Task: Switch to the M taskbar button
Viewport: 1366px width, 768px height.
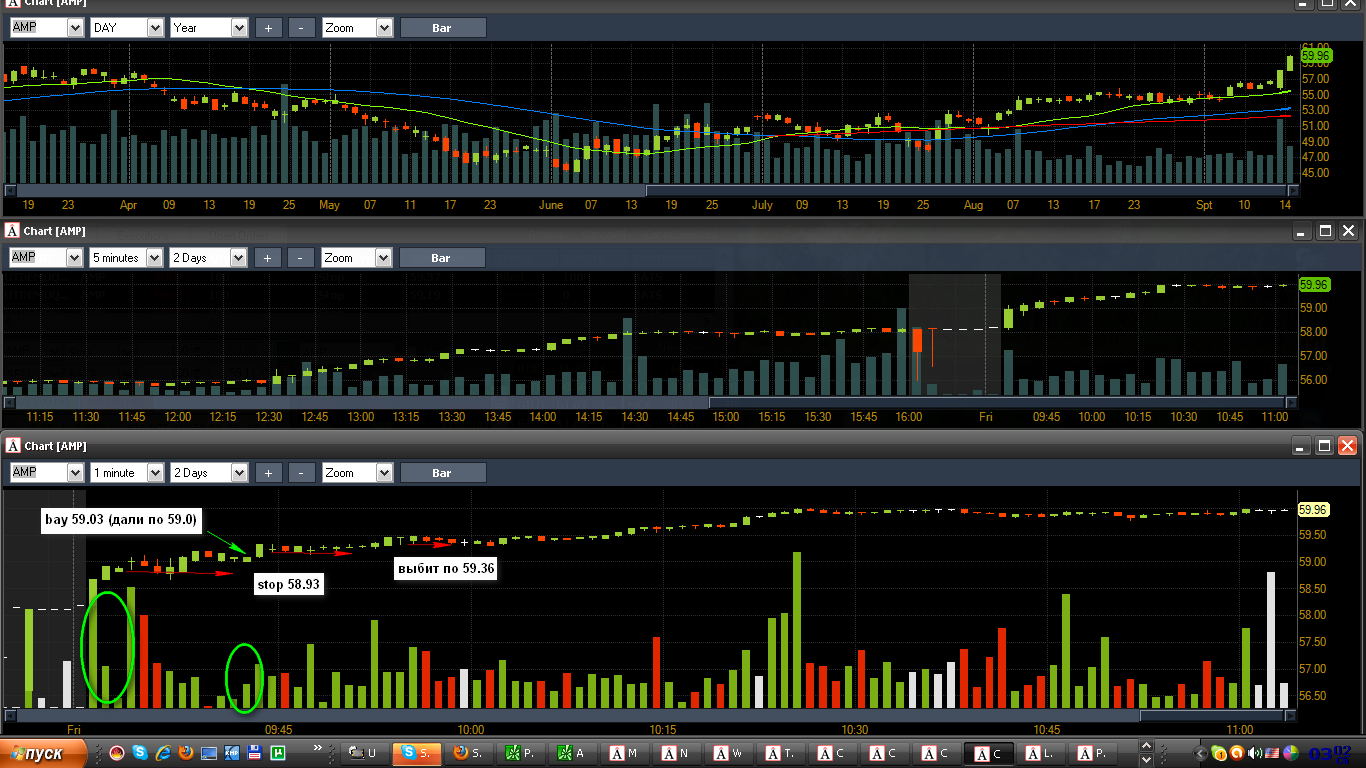Action: [623, 754]
